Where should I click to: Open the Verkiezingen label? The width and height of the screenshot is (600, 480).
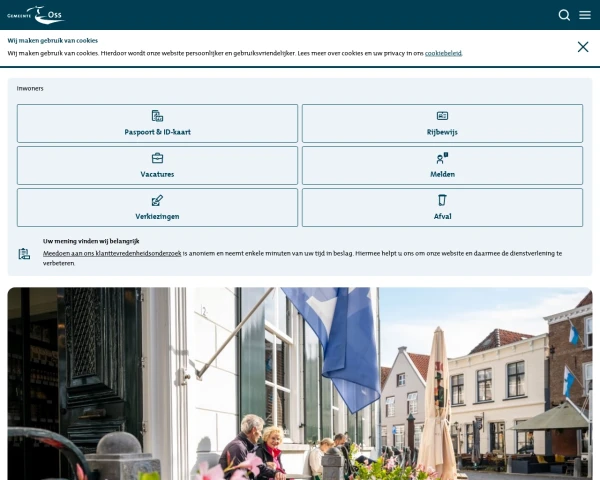coord(157,216)
